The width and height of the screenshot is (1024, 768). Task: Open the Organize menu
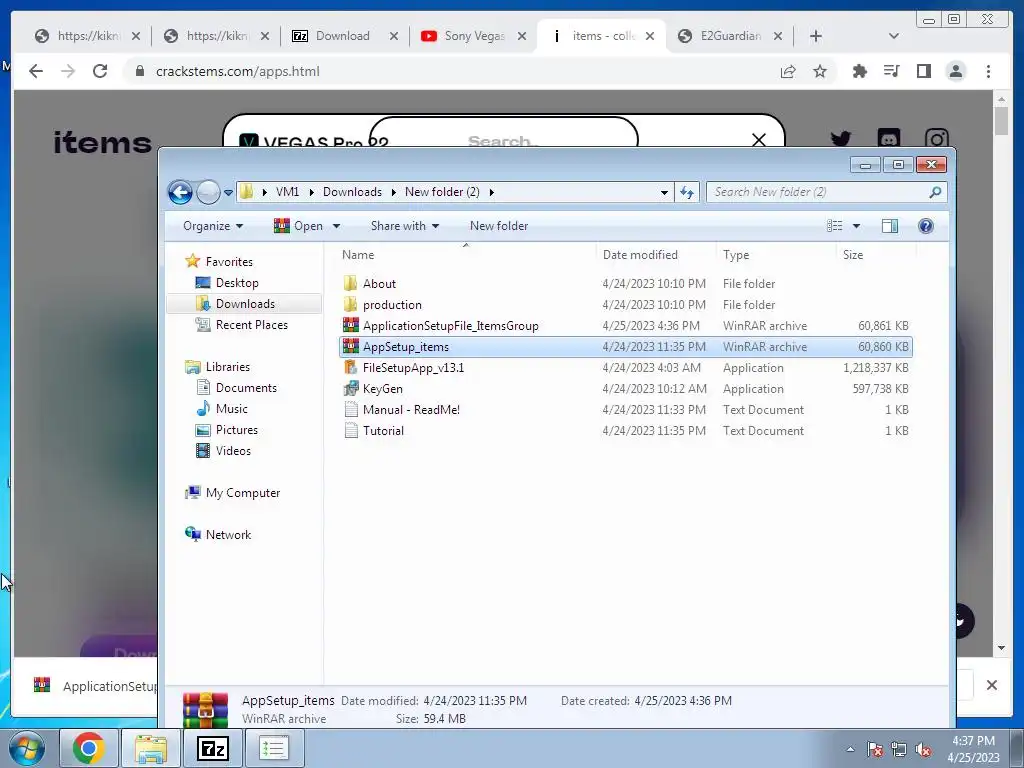click(213, 226)
